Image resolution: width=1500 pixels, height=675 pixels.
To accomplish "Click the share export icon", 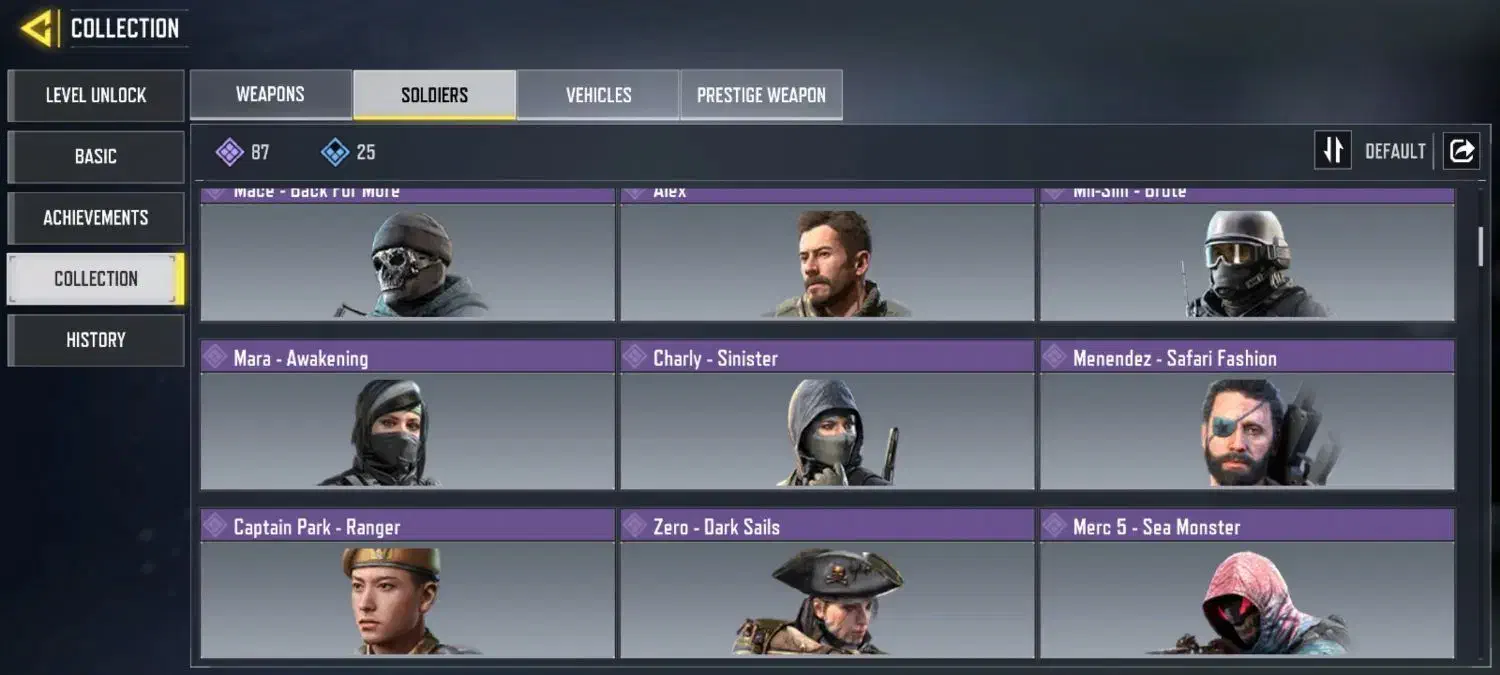I will (1461, 151).
